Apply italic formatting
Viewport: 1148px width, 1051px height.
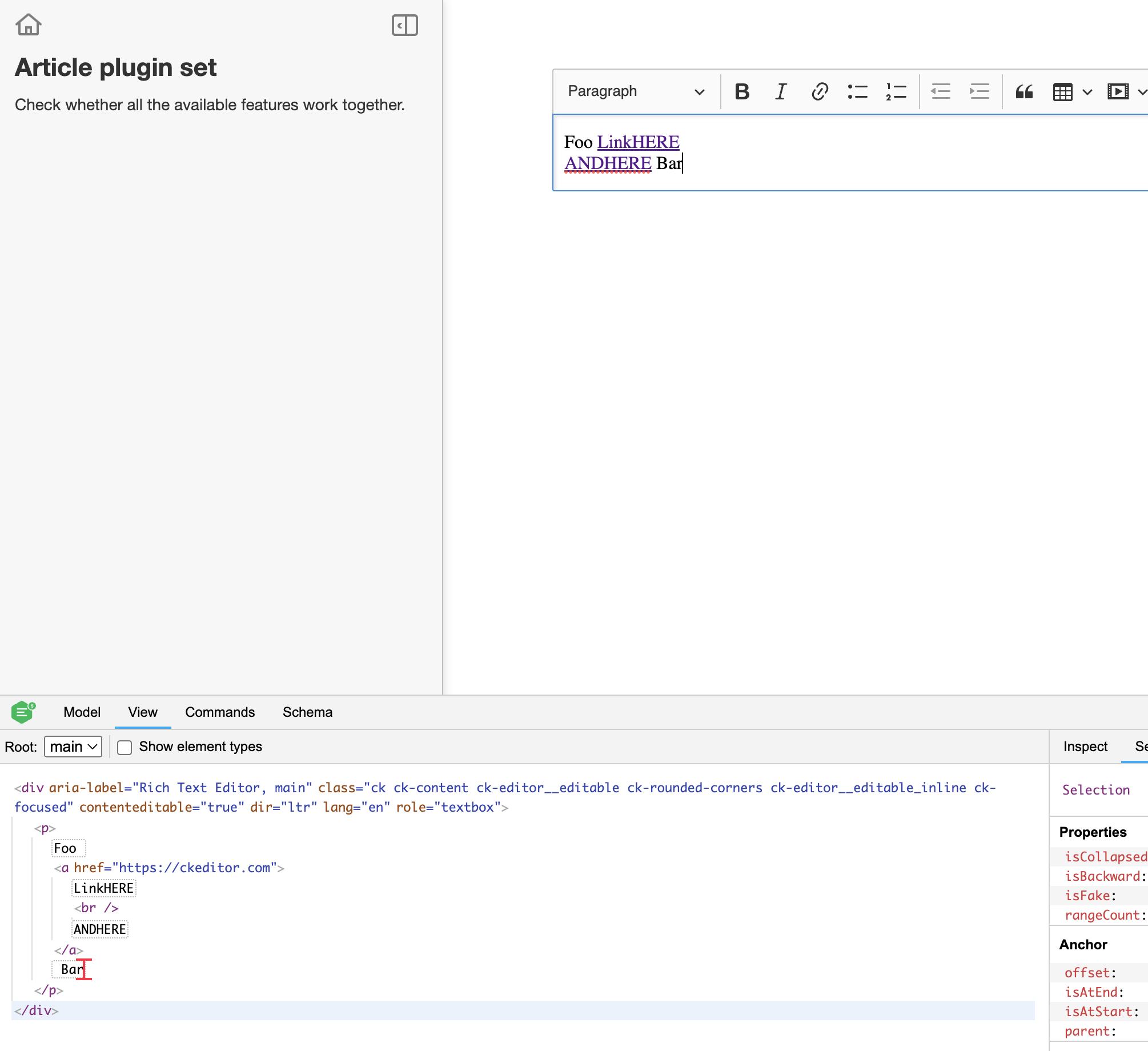780,91
